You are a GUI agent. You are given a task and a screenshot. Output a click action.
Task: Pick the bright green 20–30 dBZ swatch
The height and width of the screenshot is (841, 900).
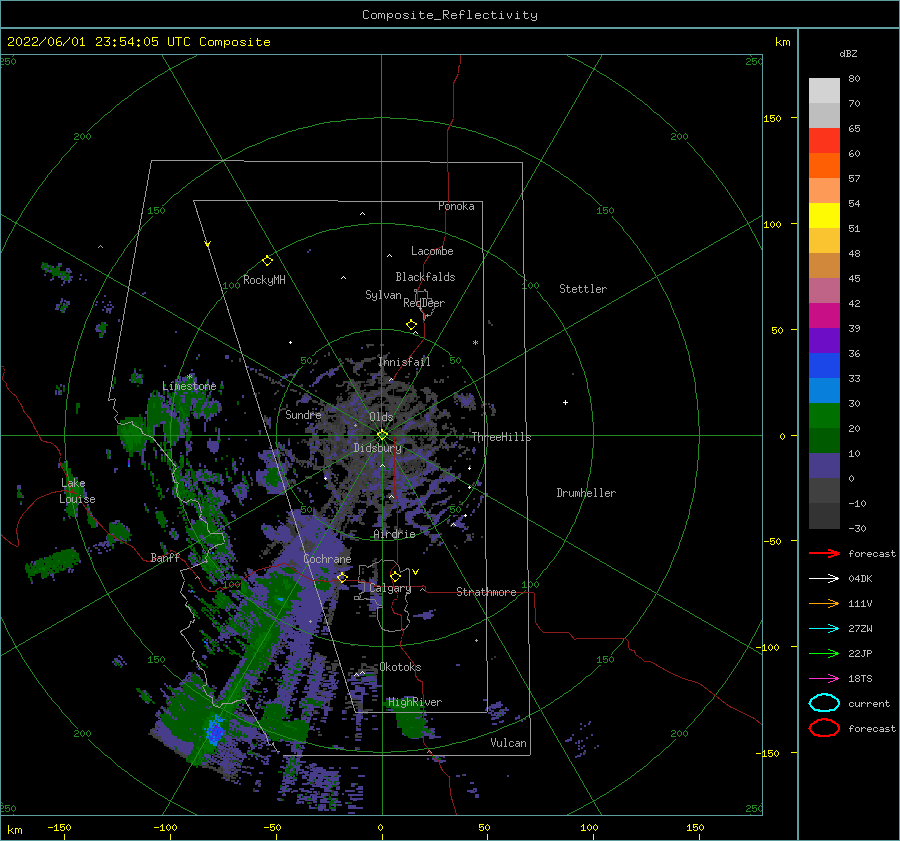[824, 416]
